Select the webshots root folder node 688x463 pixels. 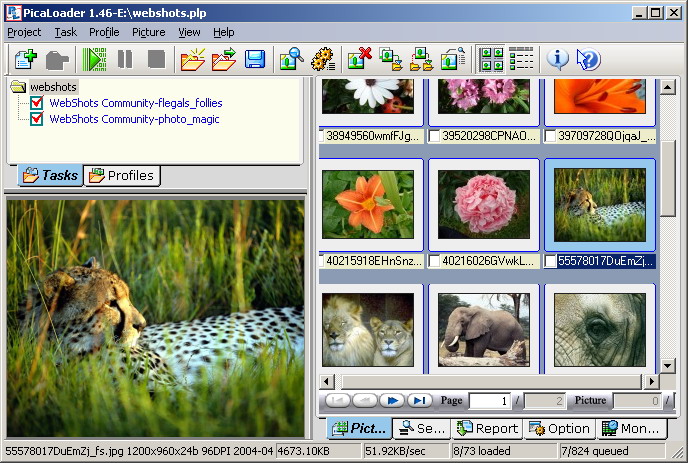[53, 87]
